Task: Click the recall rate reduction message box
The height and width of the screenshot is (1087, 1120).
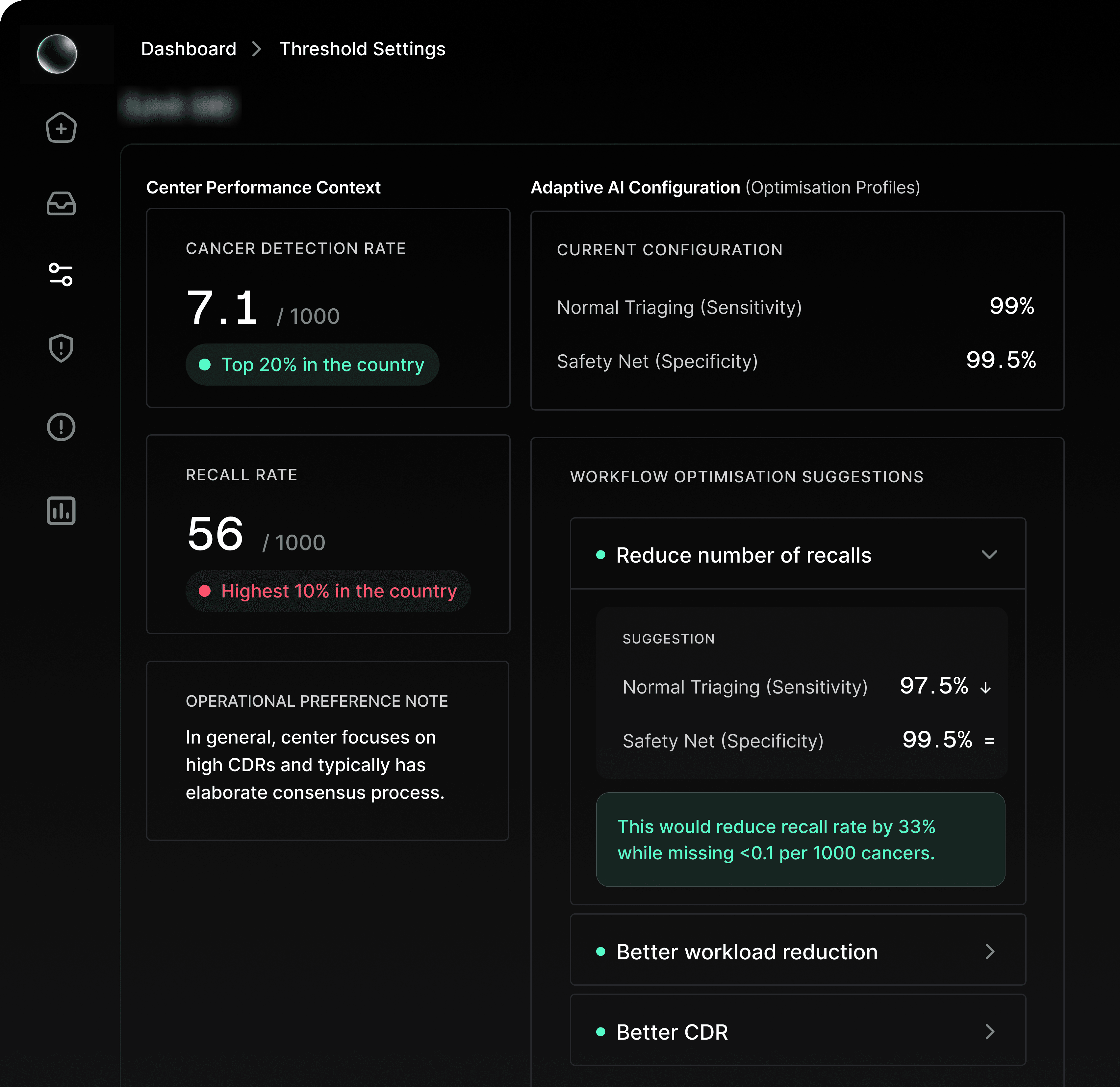Action: click(x=800, y=840)
